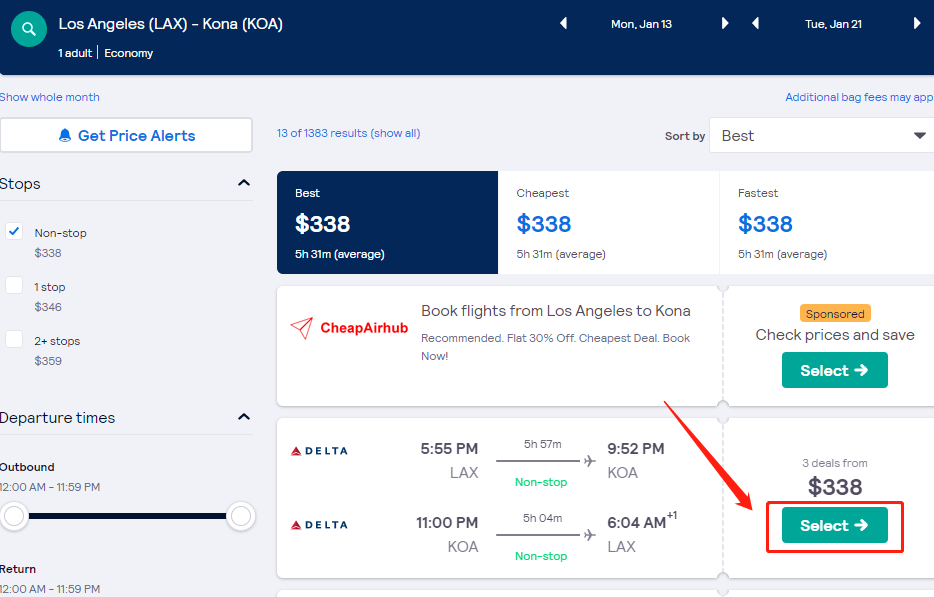The image size is (934, 597).
Task: Click the green search magnifier icon
Action: 29,29
